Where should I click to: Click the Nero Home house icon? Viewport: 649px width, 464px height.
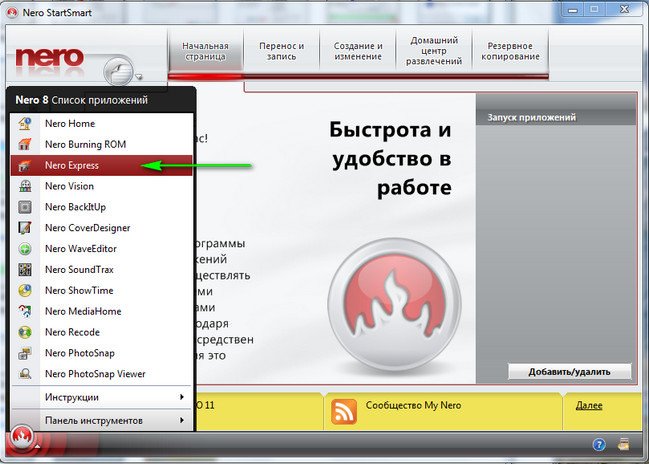[x=25, y=123]
